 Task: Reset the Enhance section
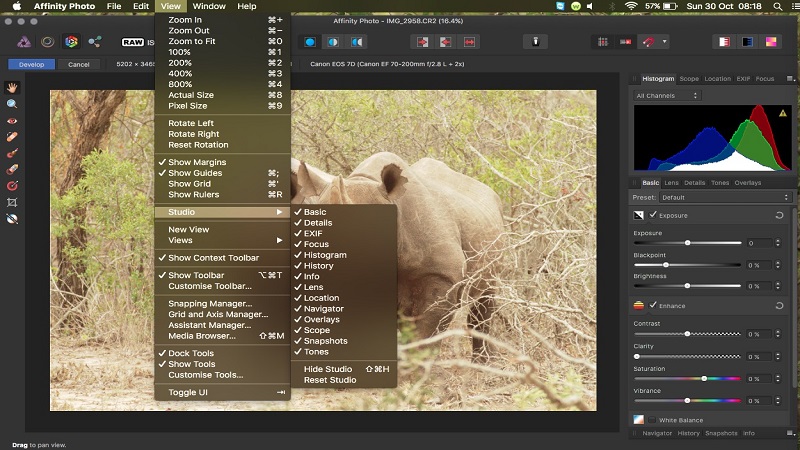click(x=779, y=306)
